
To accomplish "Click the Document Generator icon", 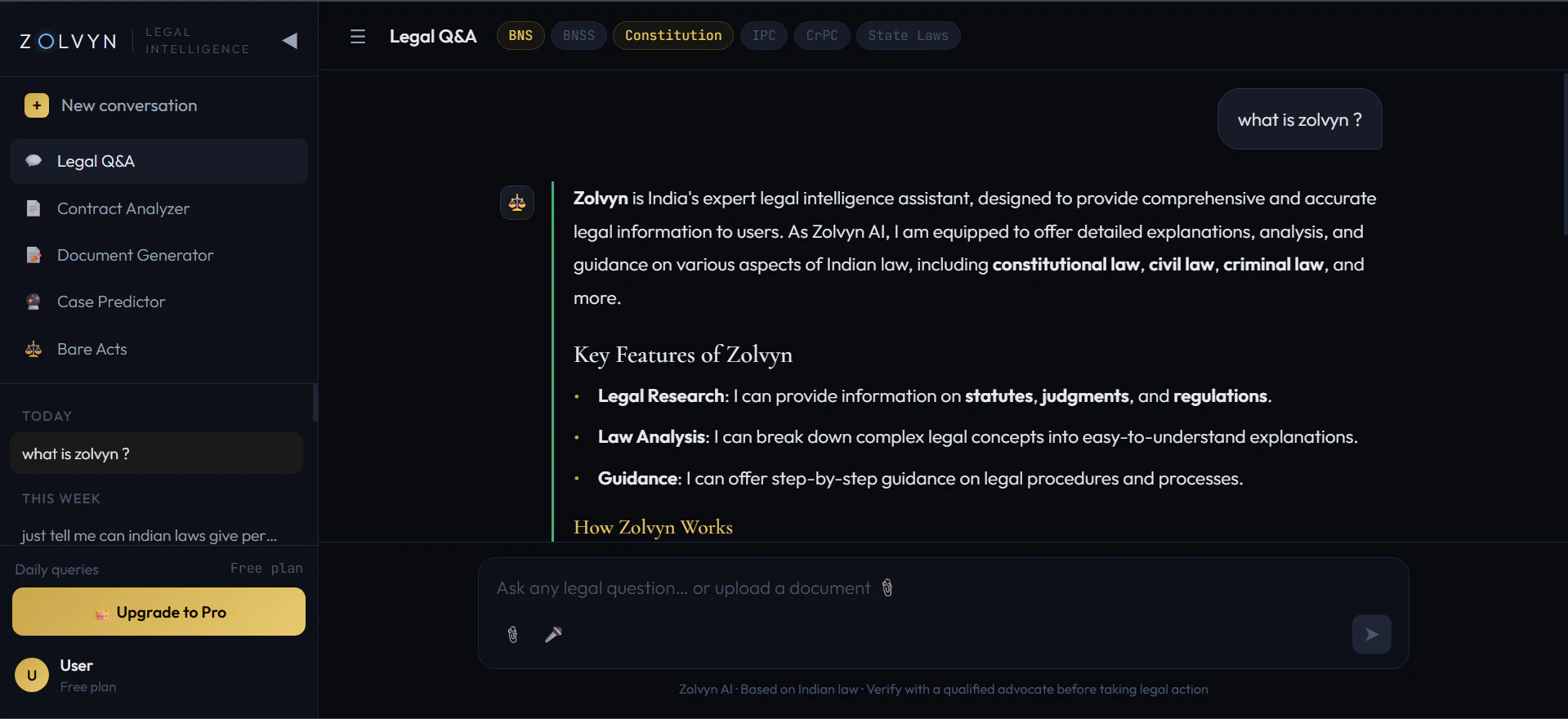I will pyautogui.click(x=34, y=255).
